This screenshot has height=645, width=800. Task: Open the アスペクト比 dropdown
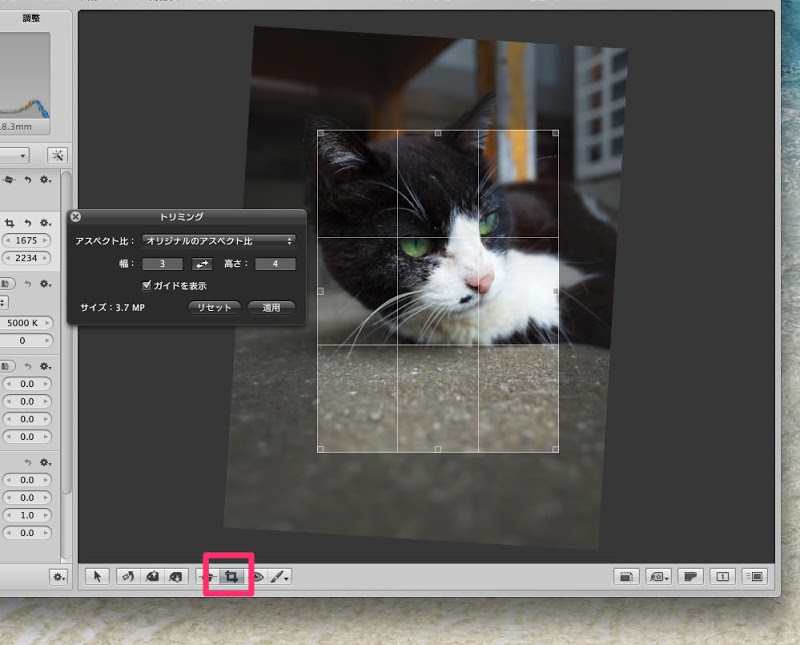click(218, 241)
